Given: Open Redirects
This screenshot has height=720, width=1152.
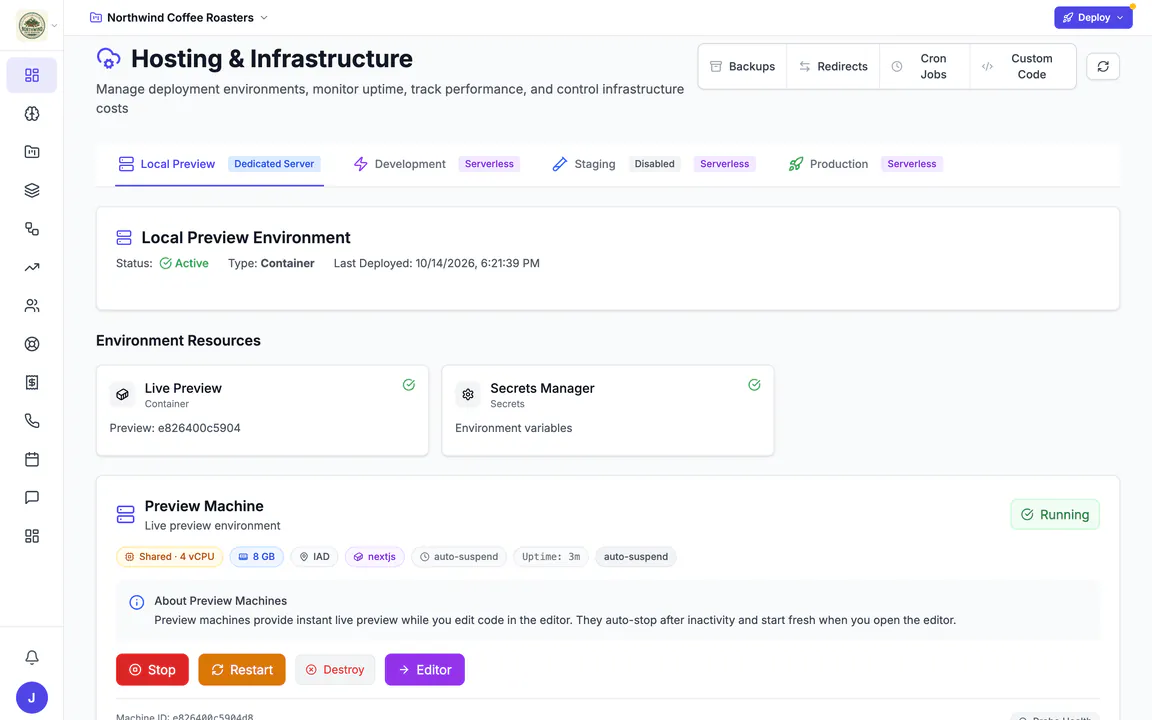Looking at the screenshot, I should point(833,66).
